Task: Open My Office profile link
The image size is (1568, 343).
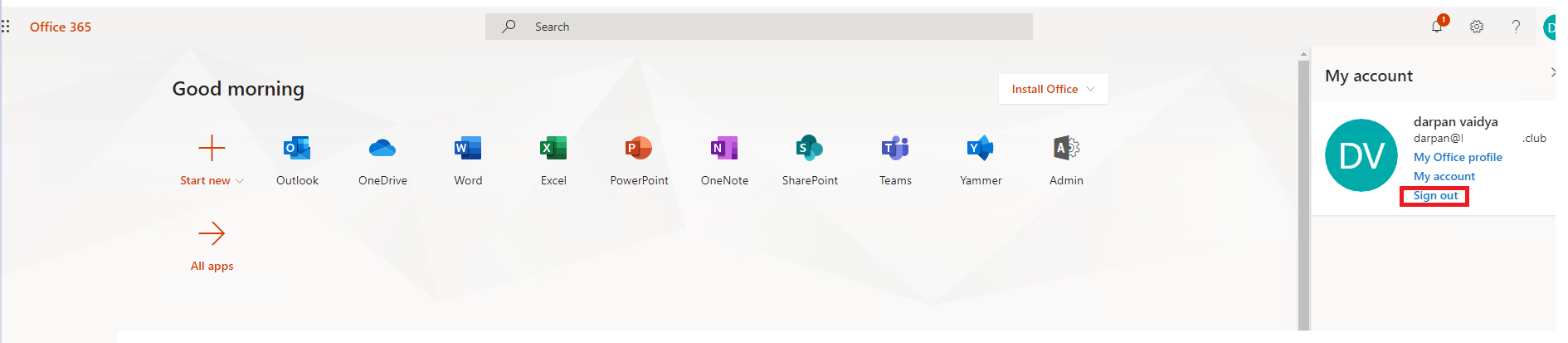Action: (x=1458, y=157)
